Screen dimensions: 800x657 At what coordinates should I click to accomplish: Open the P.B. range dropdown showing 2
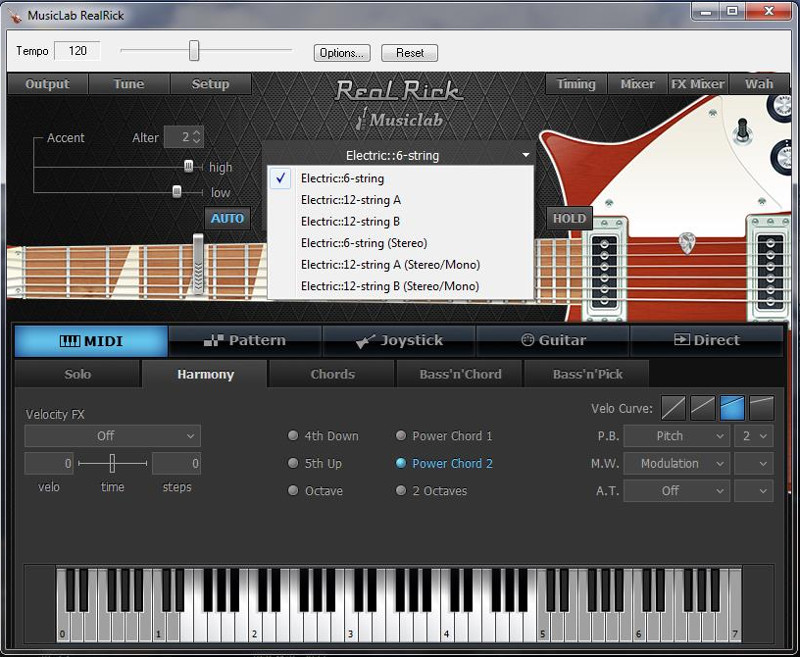[x=754, y=436]
